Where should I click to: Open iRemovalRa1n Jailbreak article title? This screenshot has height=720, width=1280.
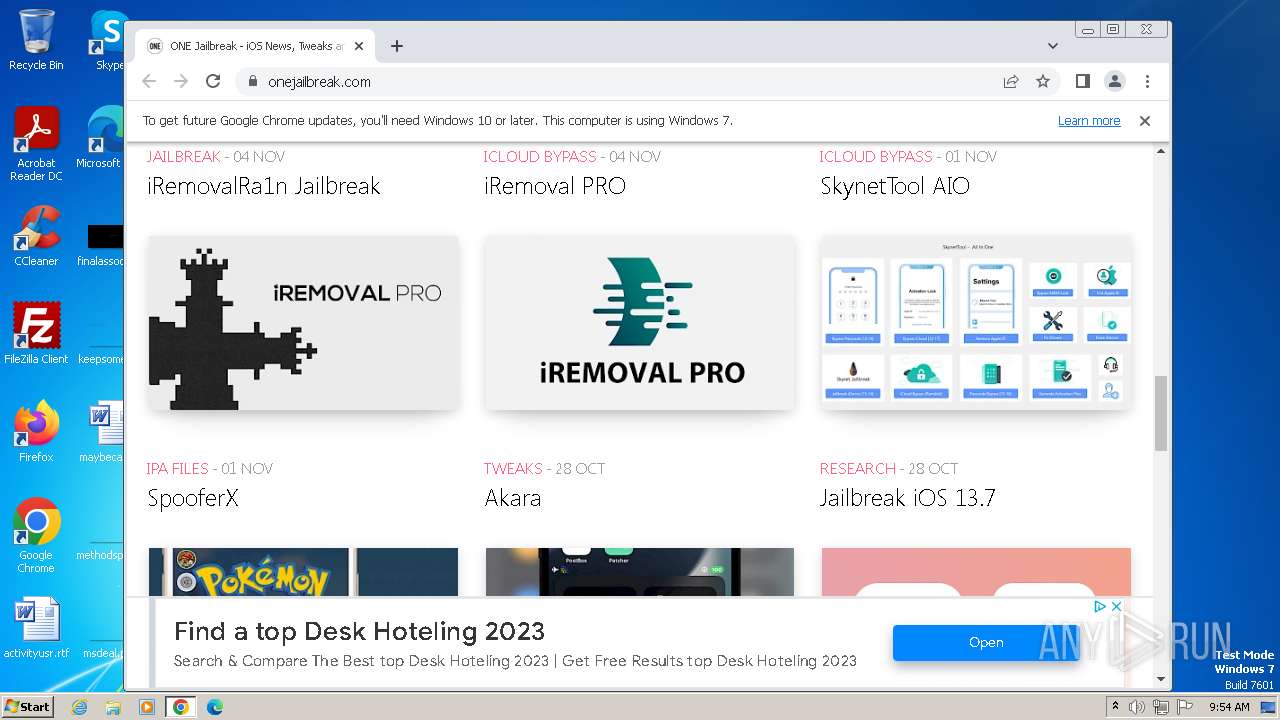coord(264,186)
